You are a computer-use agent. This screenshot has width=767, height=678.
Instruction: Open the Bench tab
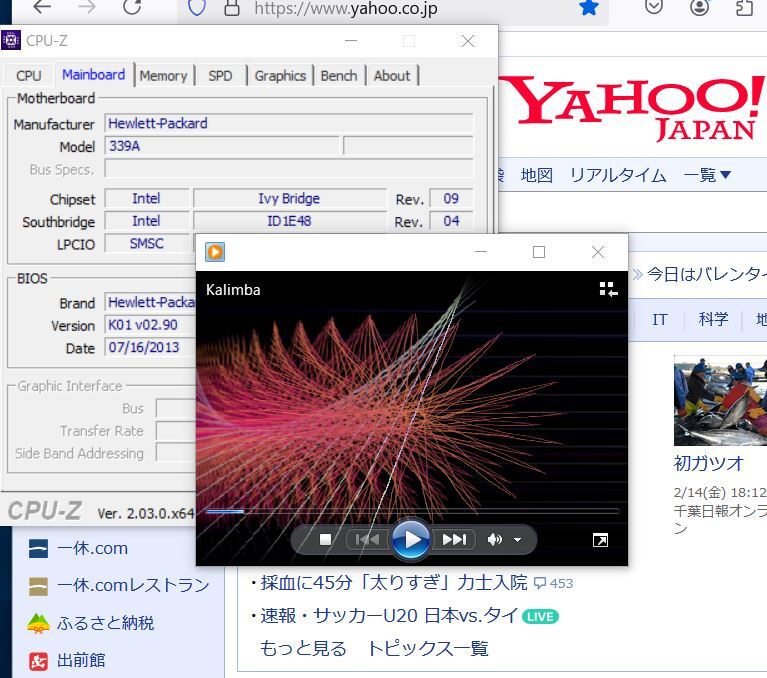[x=339, y=76]
